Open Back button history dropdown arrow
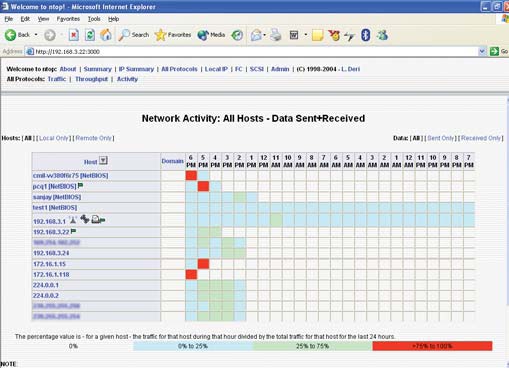The height and width of the screenshot is (368, 509). point(36,35)
